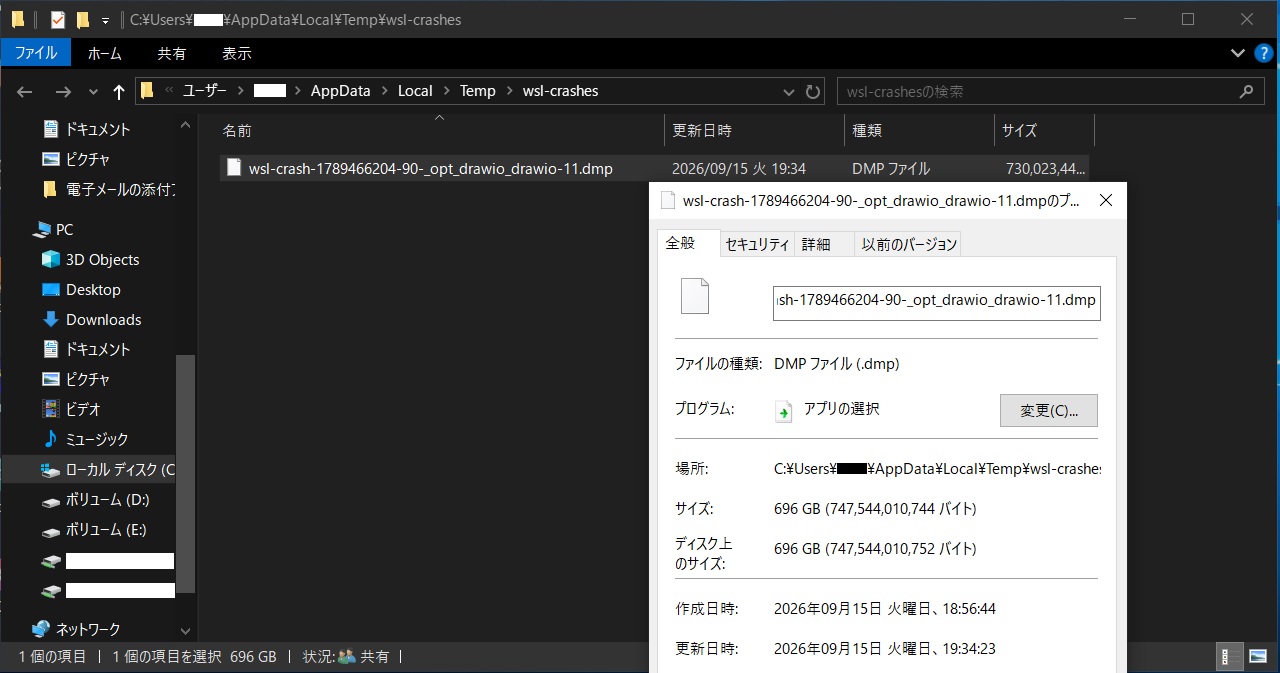Refresh the wsl-crashes folder
This screenshot has width=1280, height=673.
point(813,91)
